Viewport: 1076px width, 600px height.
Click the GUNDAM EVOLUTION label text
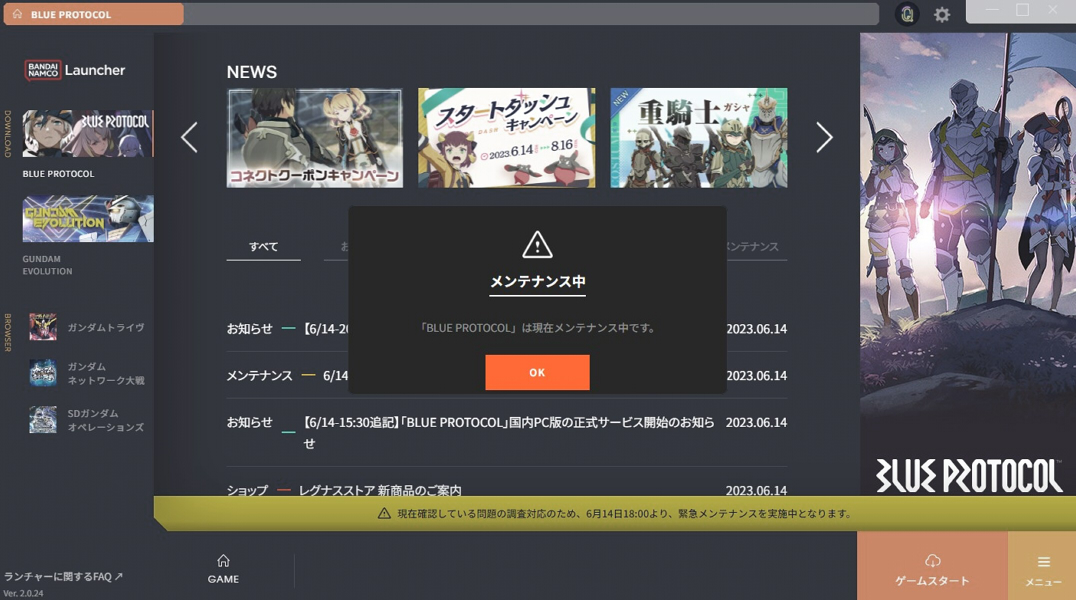click(x=47, y=265)
